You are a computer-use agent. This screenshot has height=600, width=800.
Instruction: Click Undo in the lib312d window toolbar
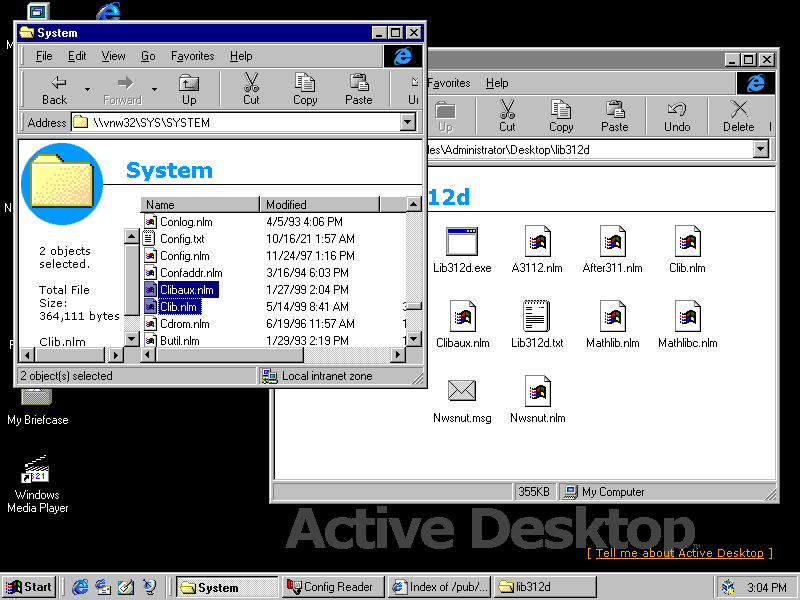tap(677, 117)
